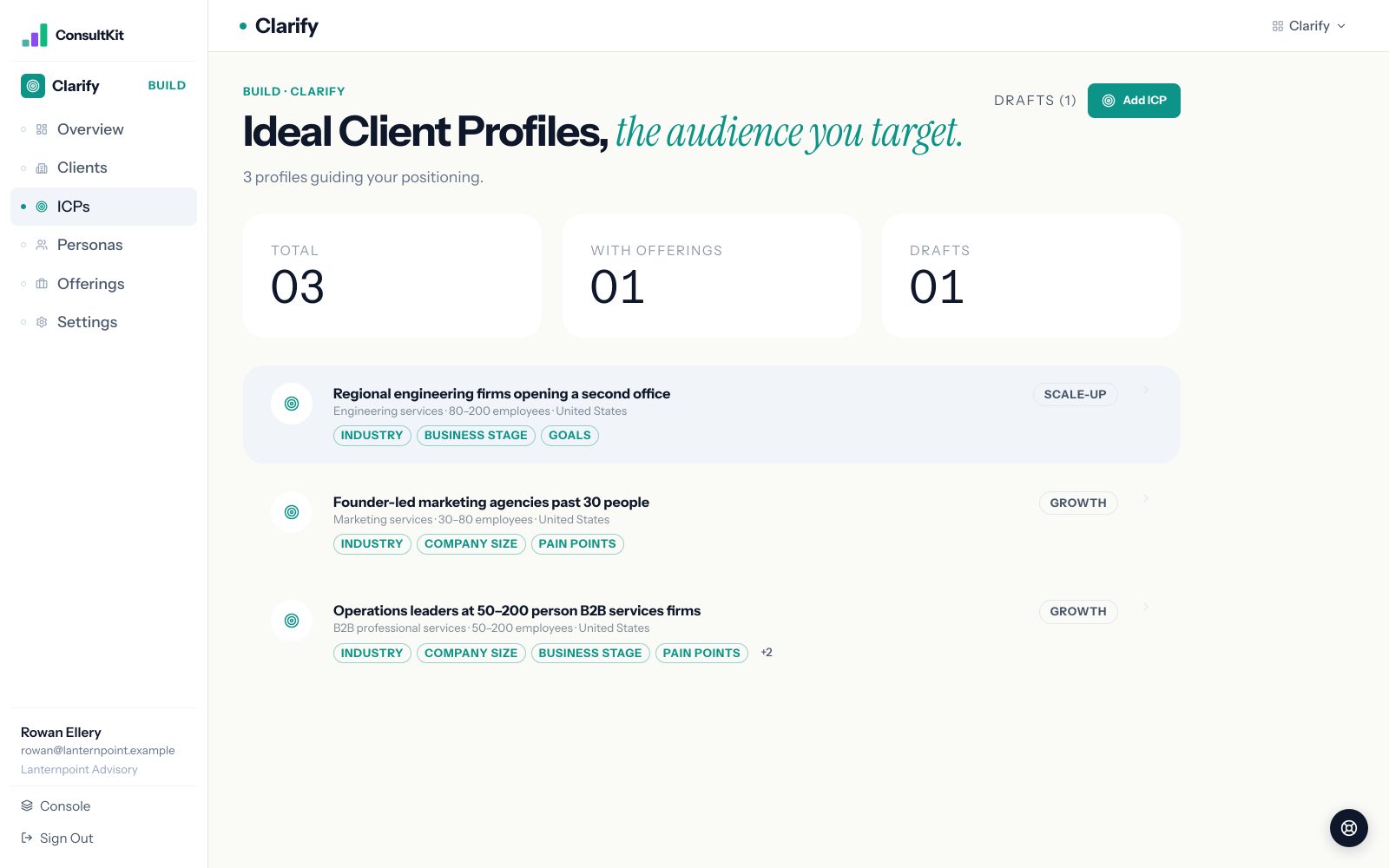Click the grid icon beside Clarify app switcher
Screen dimensions: 1389x868
point(1278,26)
